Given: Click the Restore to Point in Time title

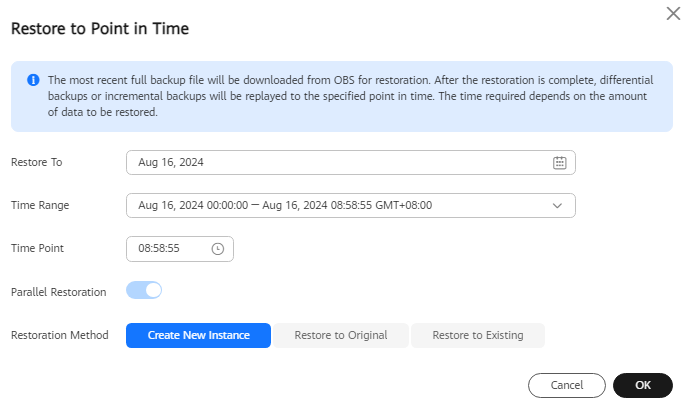Looking at the screenshot, I should click(100, 29).
